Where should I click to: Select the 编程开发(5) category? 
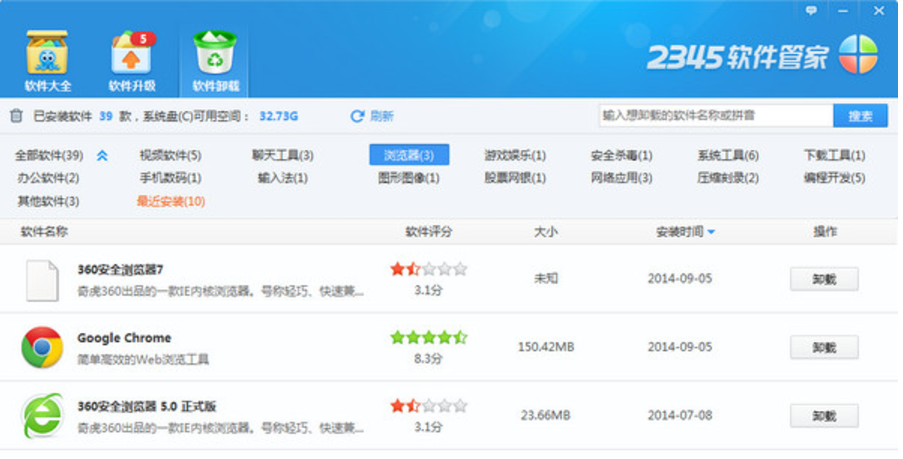pyautogui.click(x=834, y=178)
